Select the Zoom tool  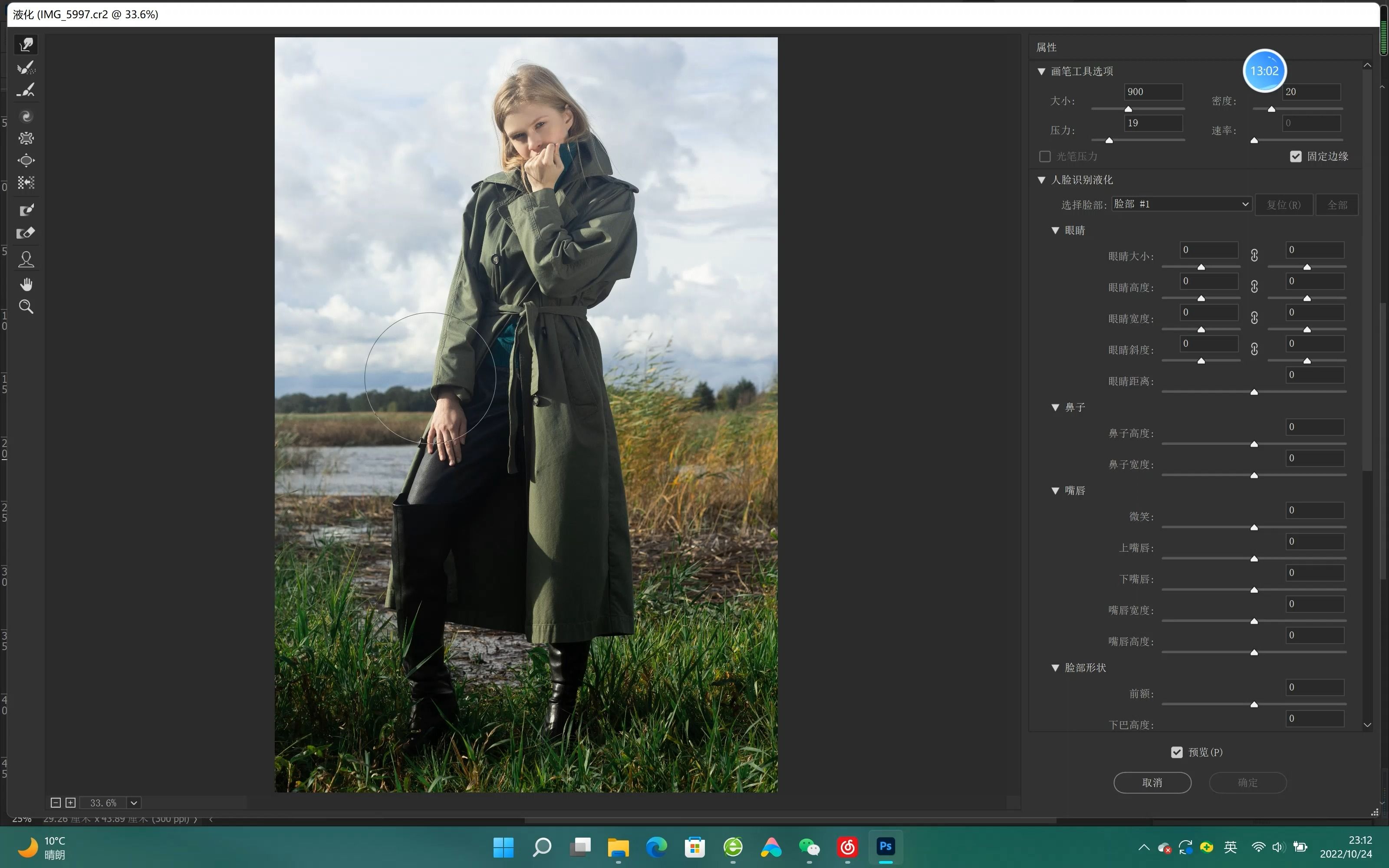(x=26, y=306)
